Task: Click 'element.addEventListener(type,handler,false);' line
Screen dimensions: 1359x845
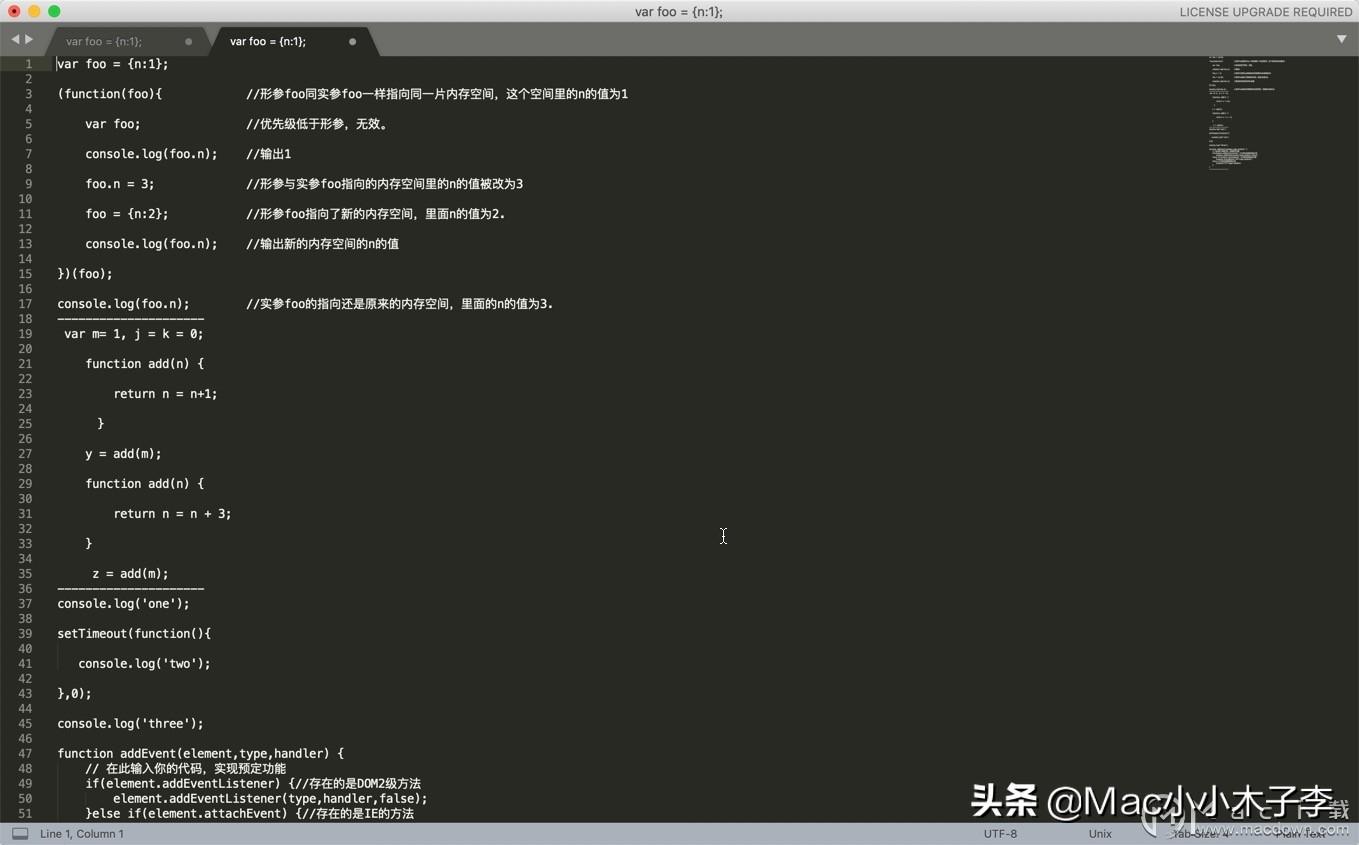Action: coord(270,799)
